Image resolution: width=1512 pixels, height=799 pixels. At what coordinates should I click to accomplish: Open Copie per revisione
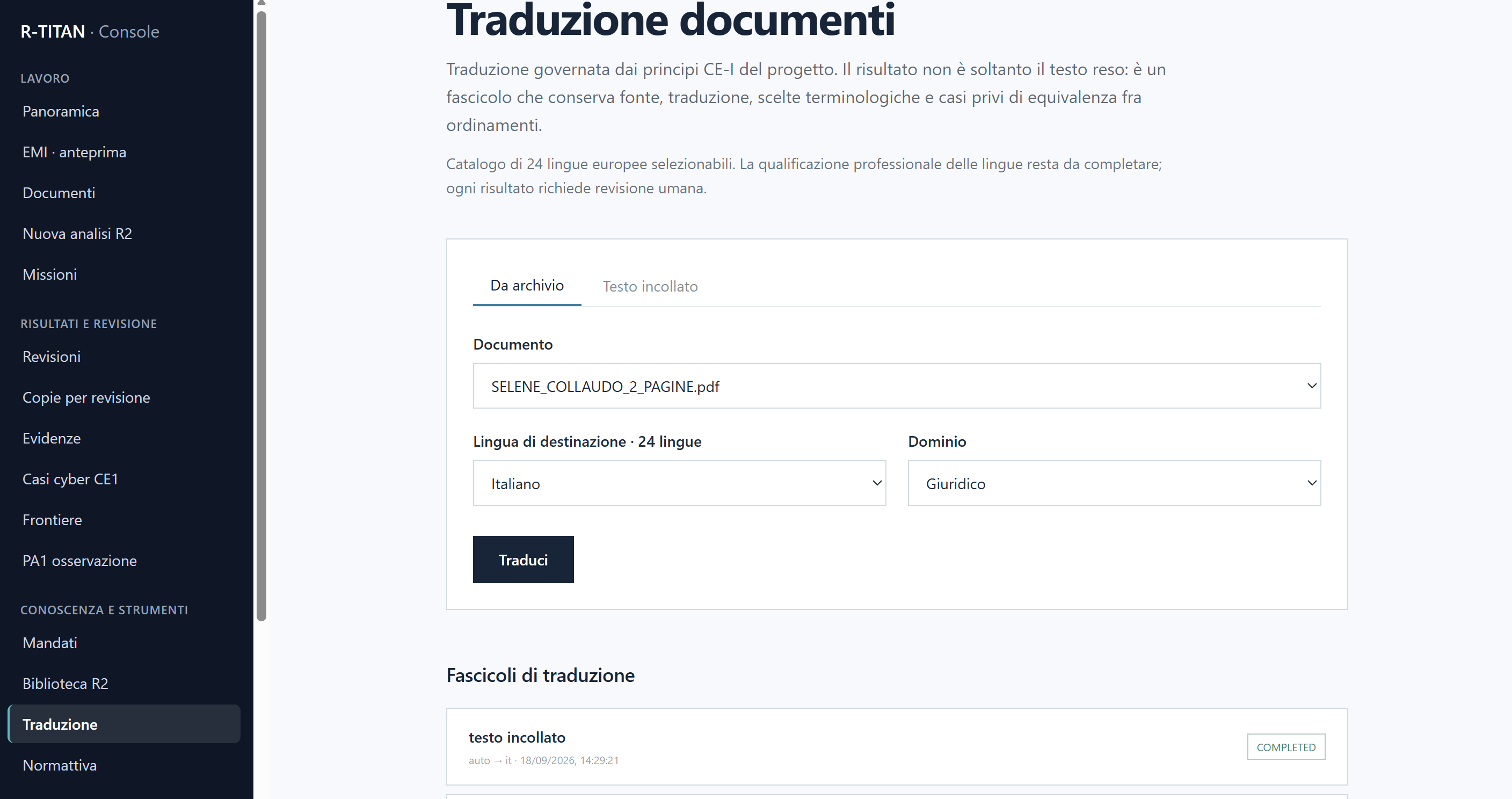coord(124,397)
